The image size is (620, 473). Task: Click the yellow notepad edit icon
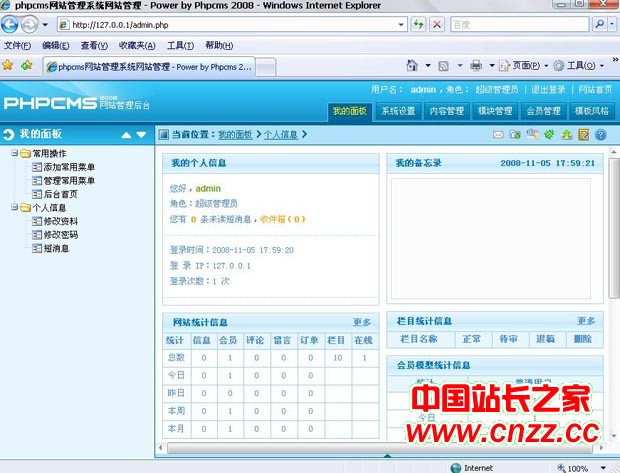click(x=584, y=135)
